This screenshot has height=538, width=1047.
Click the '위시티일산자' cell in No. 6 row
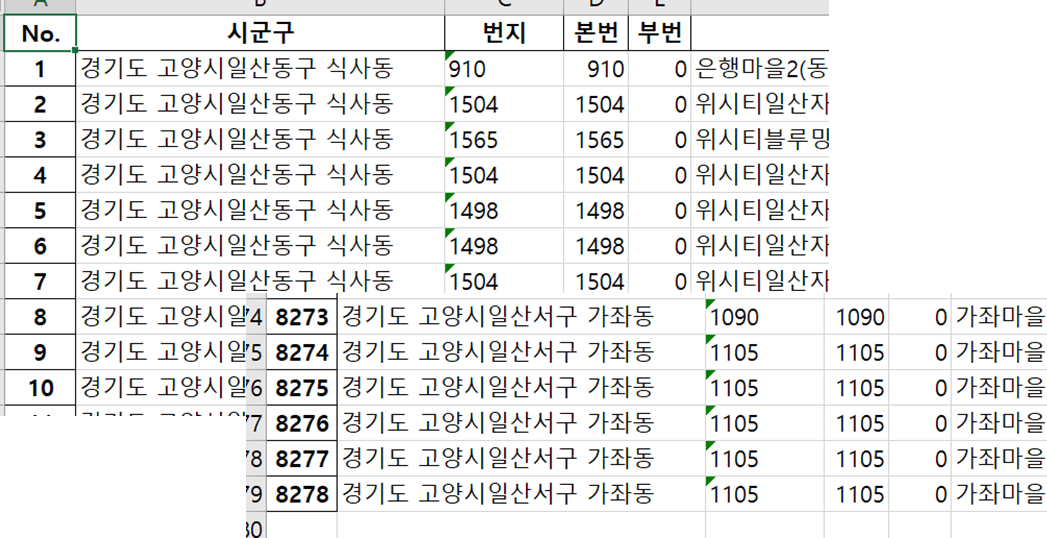click(x=761, y=246)
